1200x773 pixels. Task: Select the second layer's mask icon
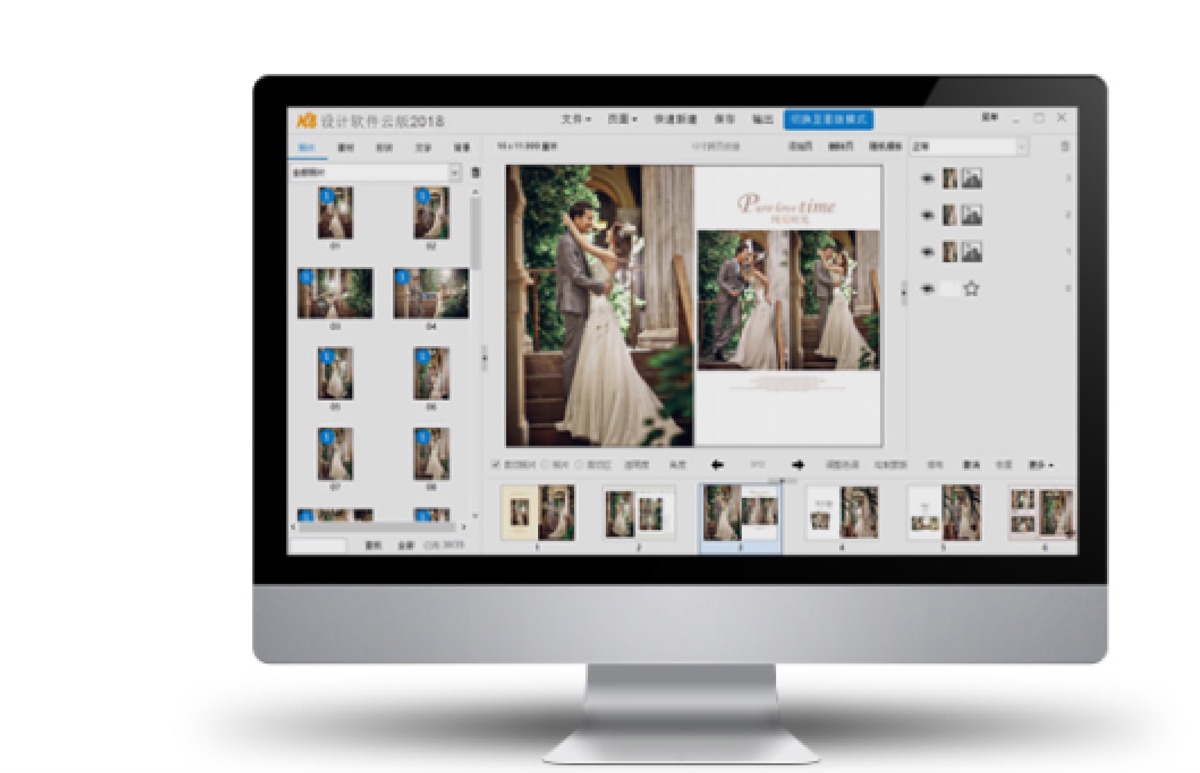tap(971, 215)
